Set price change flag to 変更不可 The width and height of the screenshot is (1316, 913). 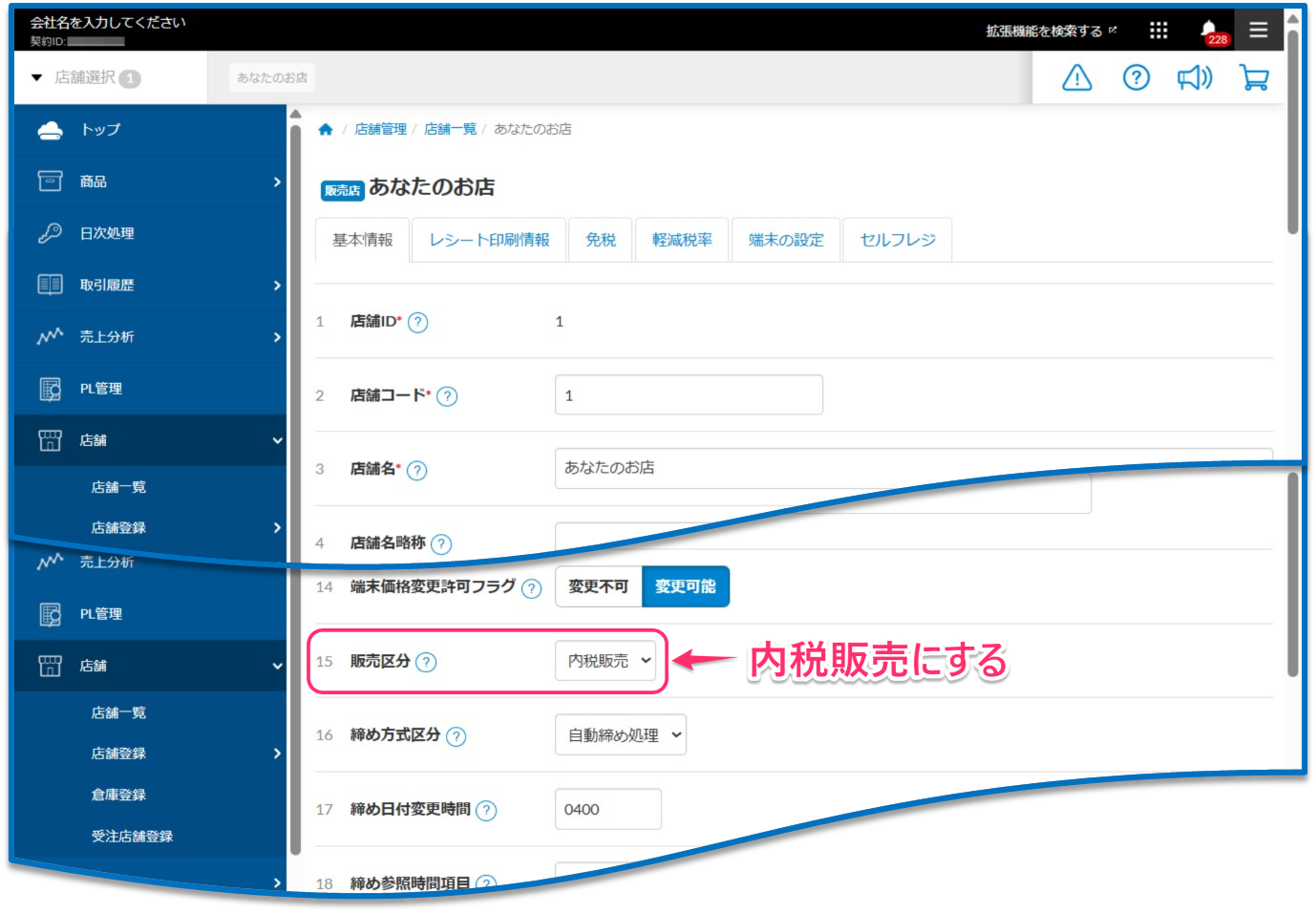[598, 586]
